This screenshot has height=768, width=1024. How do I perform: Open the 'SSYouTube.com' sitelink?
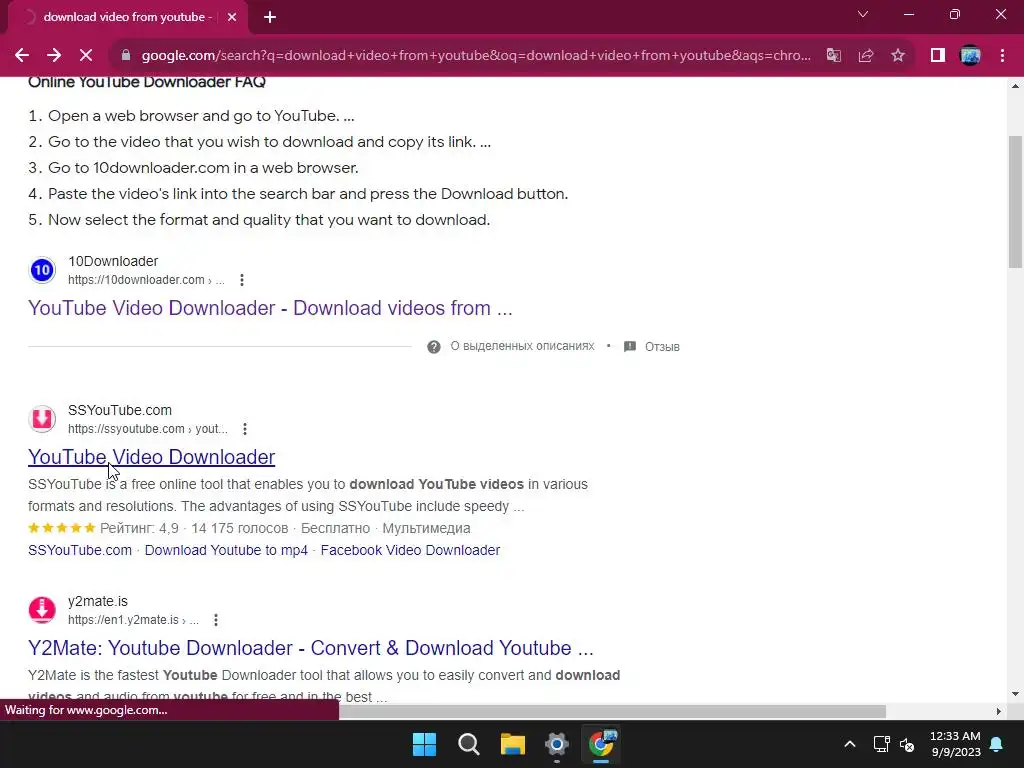(80, 550)
